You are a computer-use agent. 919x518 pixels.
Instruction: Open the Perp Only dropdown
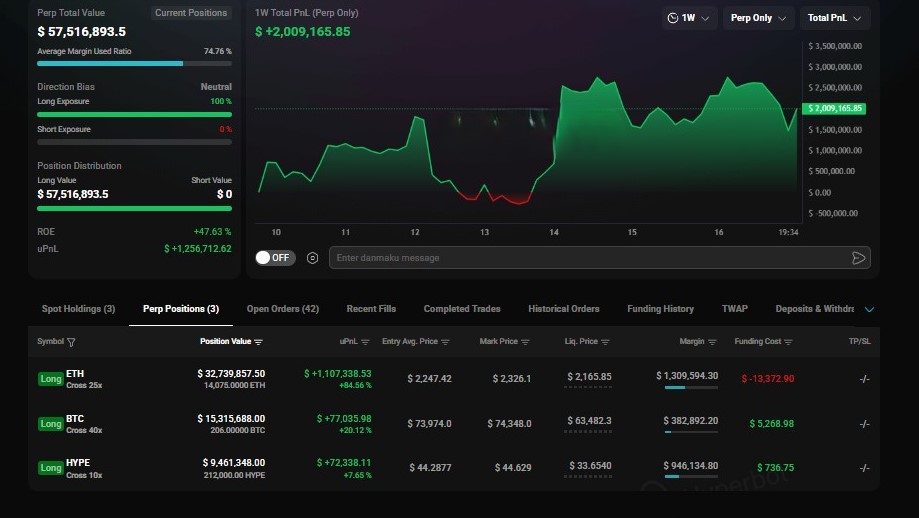[757, 18]
